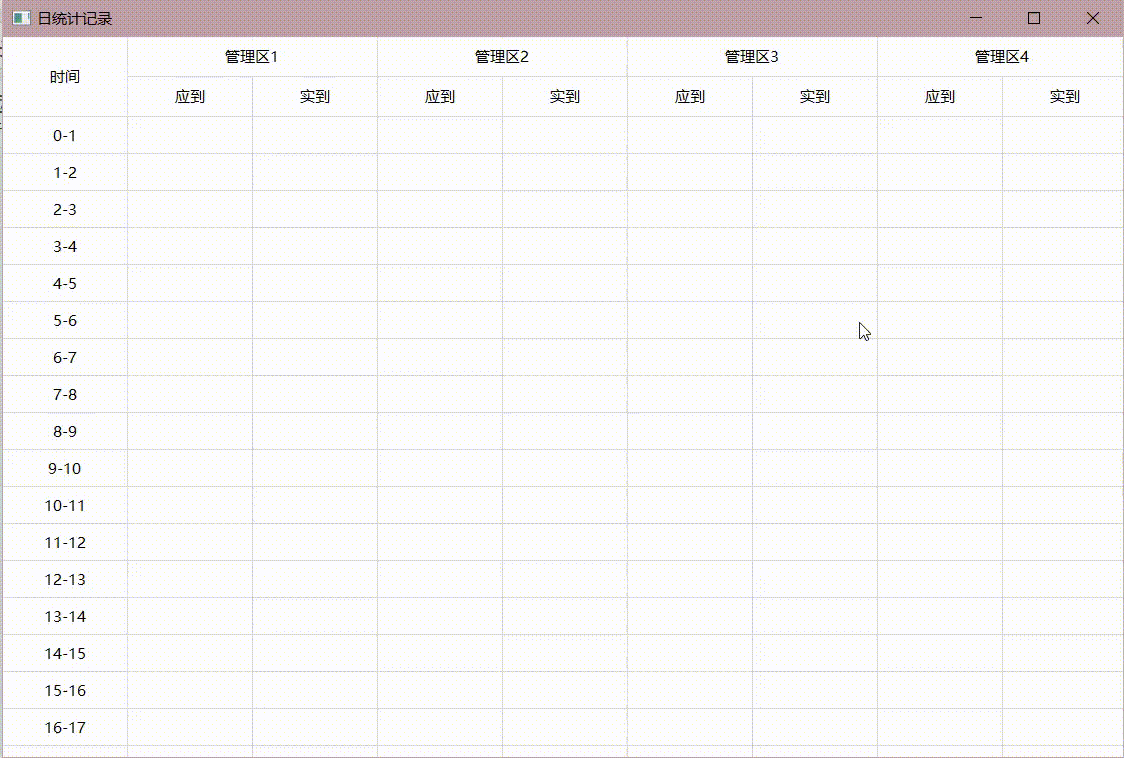Click 实到 header under 管理区2
The image size is (1124, 758).
point(565,97)
